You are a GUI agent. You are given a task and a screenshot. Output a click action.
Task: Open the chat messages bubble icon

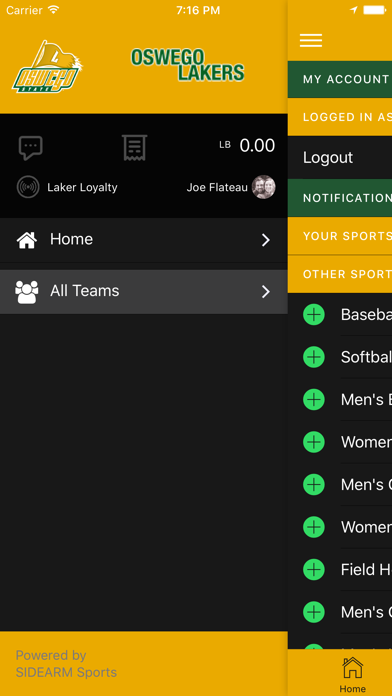31,148
